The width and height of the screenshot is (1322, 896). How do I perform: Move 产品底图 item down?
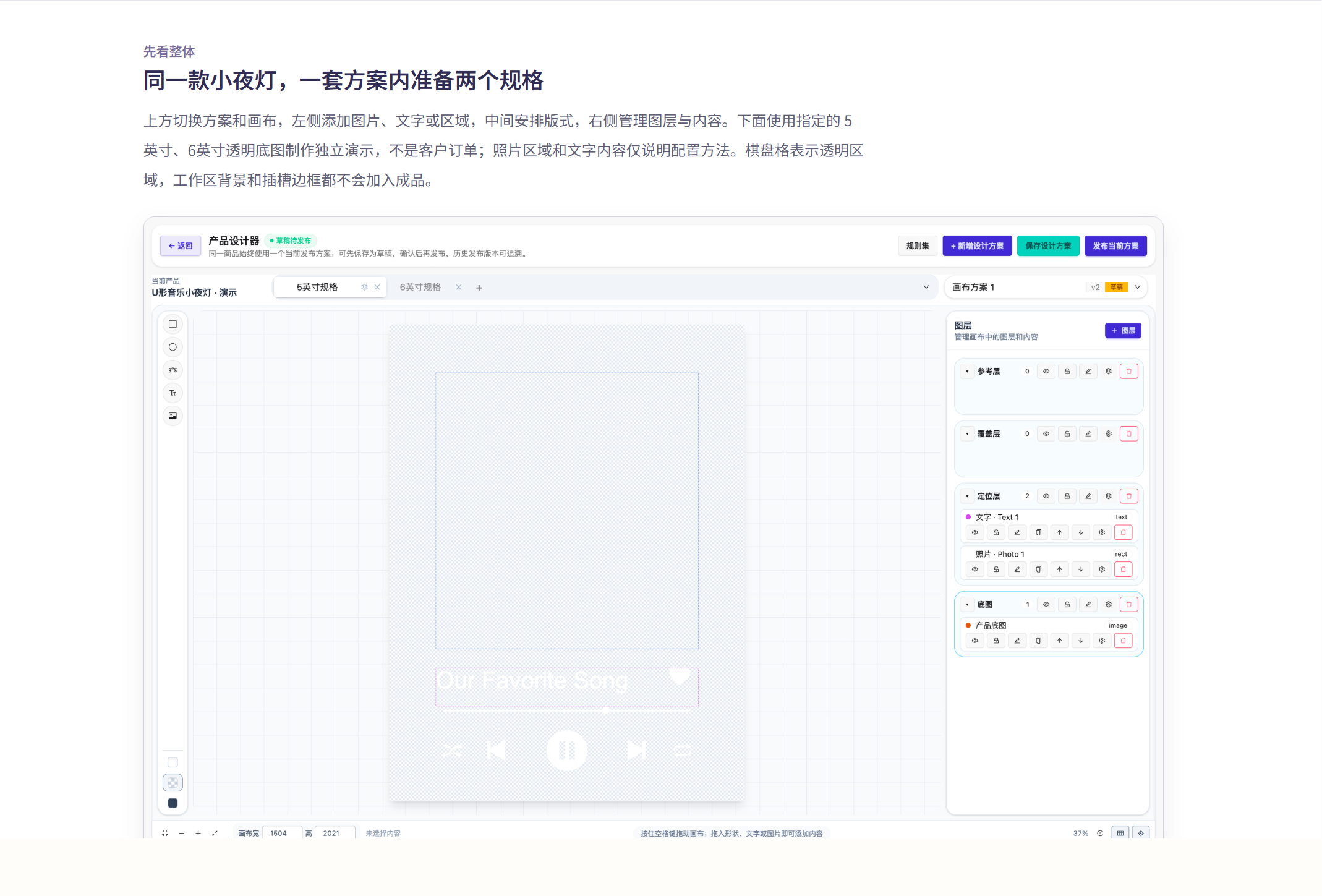click(x=1080, y=640)
